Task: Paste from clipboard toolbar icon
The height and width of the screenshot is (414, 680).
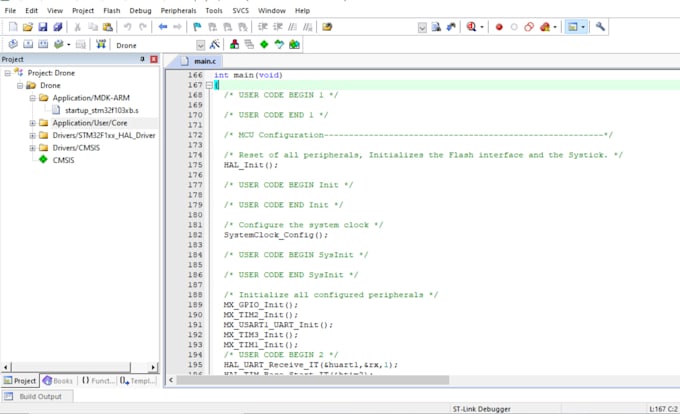Action: pos(108,27)
